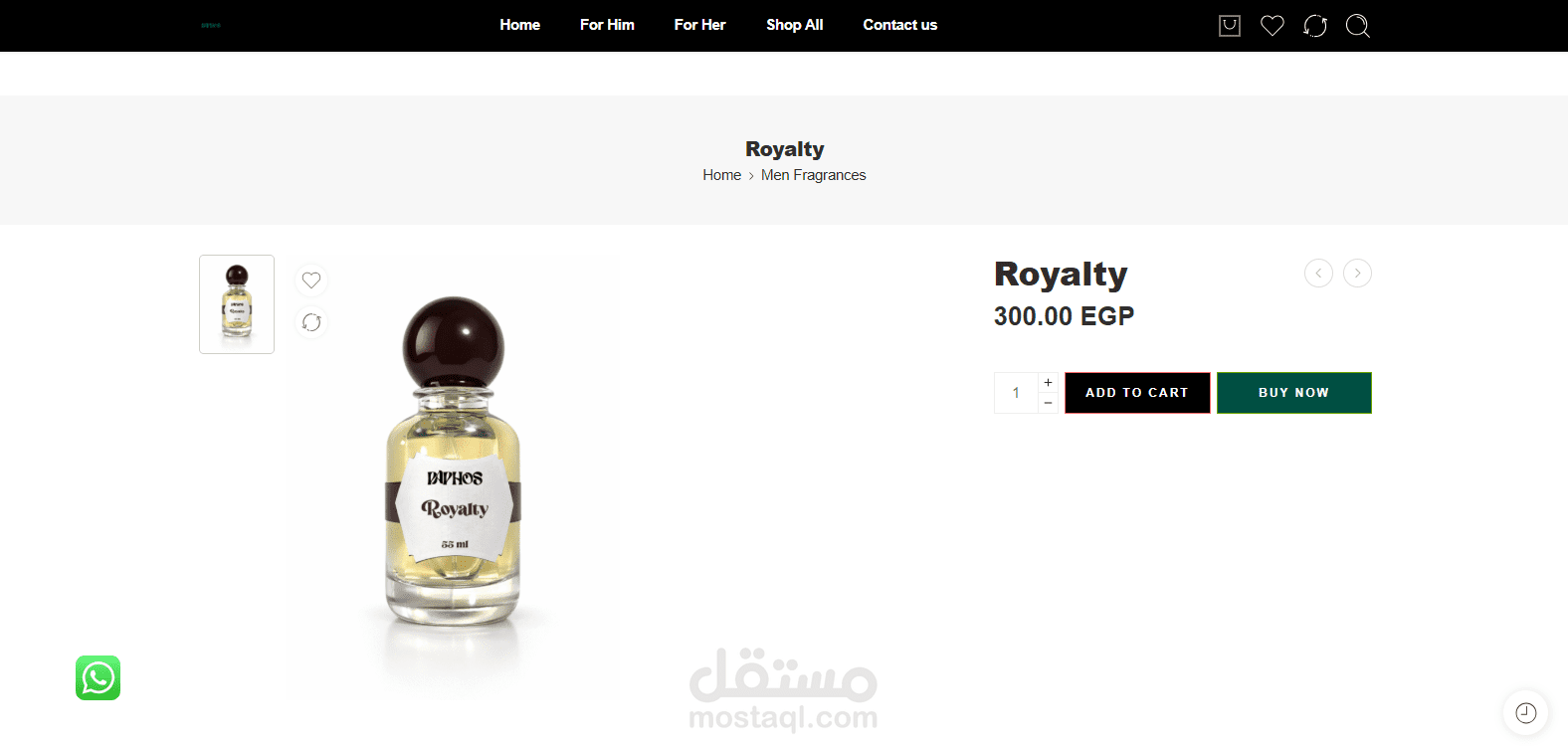
Task: Open the Shop All menu item
Action: (x=794, y=25)
